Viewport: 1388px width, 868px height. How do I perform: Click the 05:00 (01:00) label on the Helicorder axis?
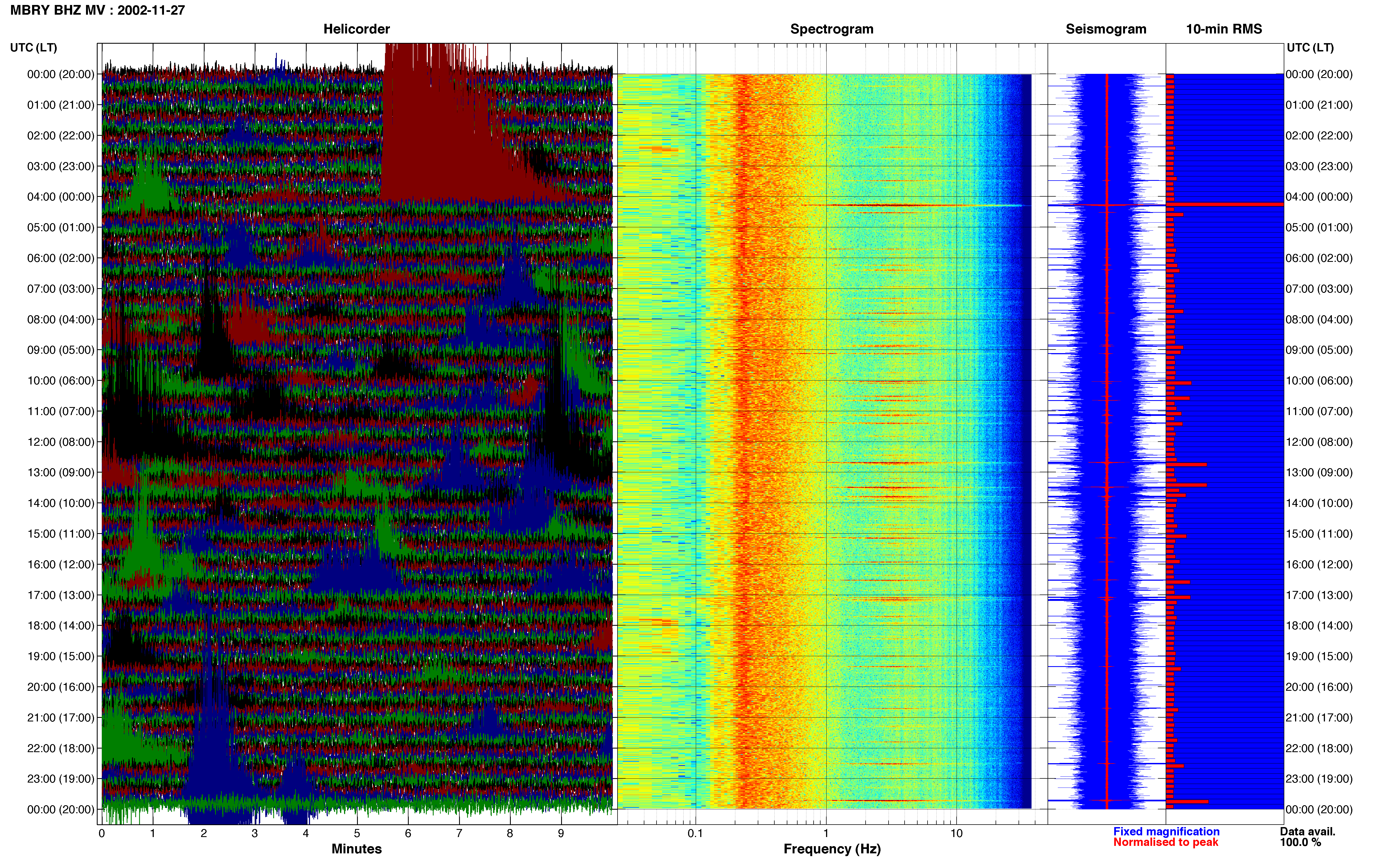point(61,227)
